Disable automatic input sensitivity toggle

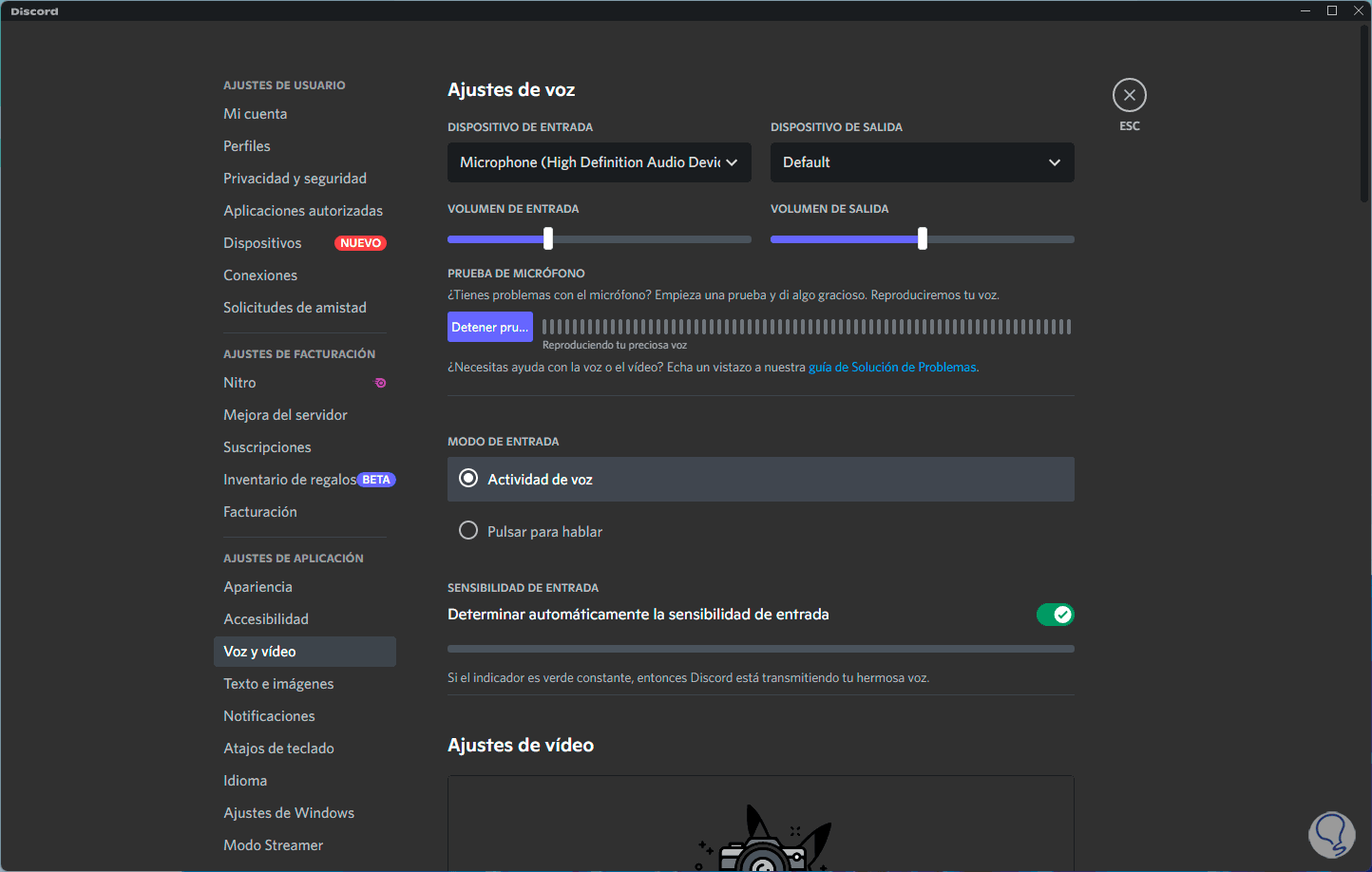pos(1055,615)
